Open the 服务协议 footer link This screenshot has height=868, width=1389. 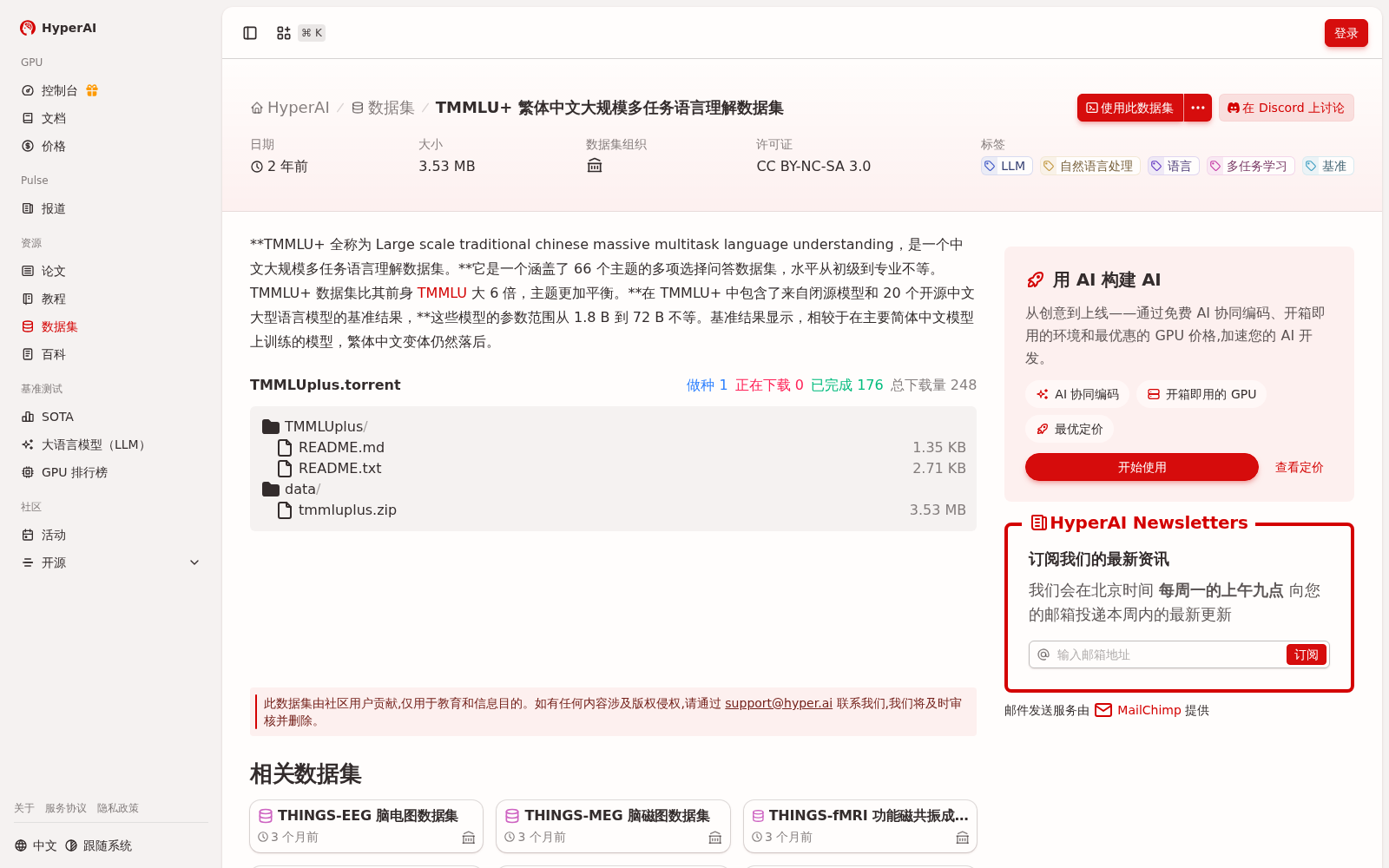click(66, 808)
